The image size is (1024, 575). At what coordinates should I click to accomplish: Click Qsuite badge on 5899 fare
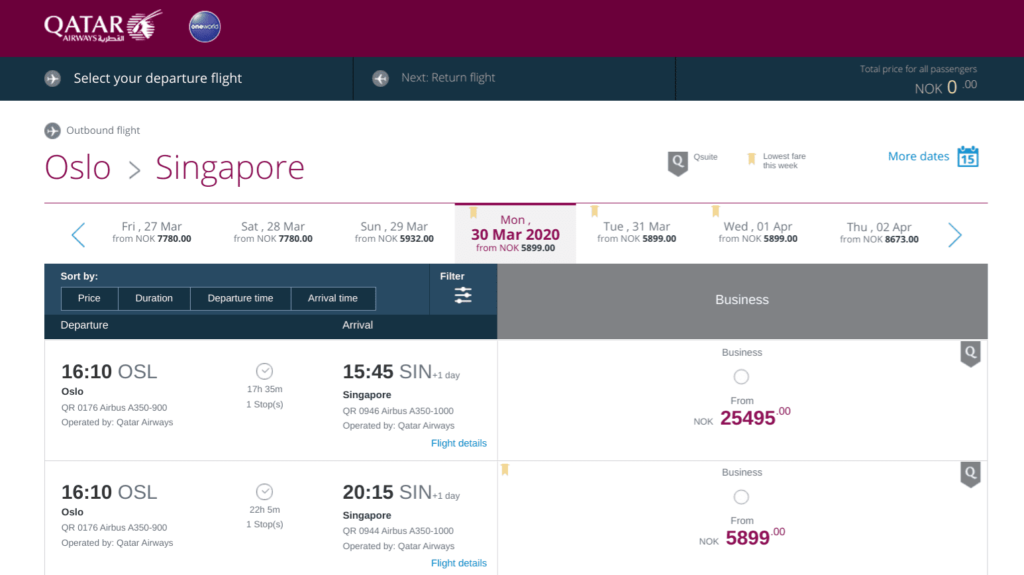(x=969, y=474)
